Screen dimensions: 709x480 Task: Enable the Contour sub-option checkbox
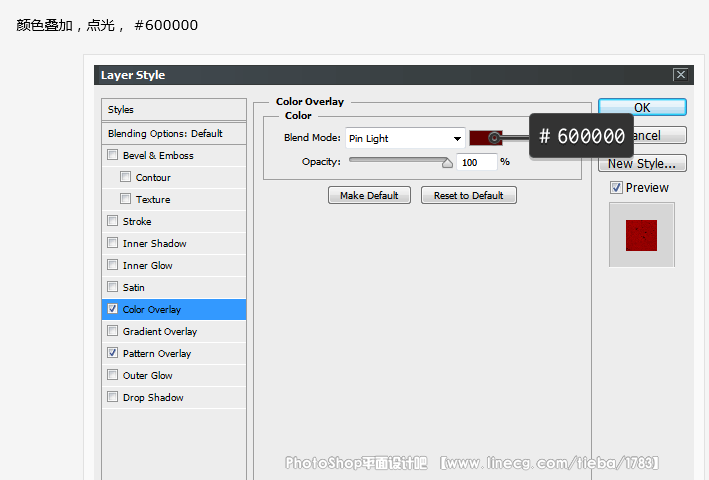tap(126, 178)
